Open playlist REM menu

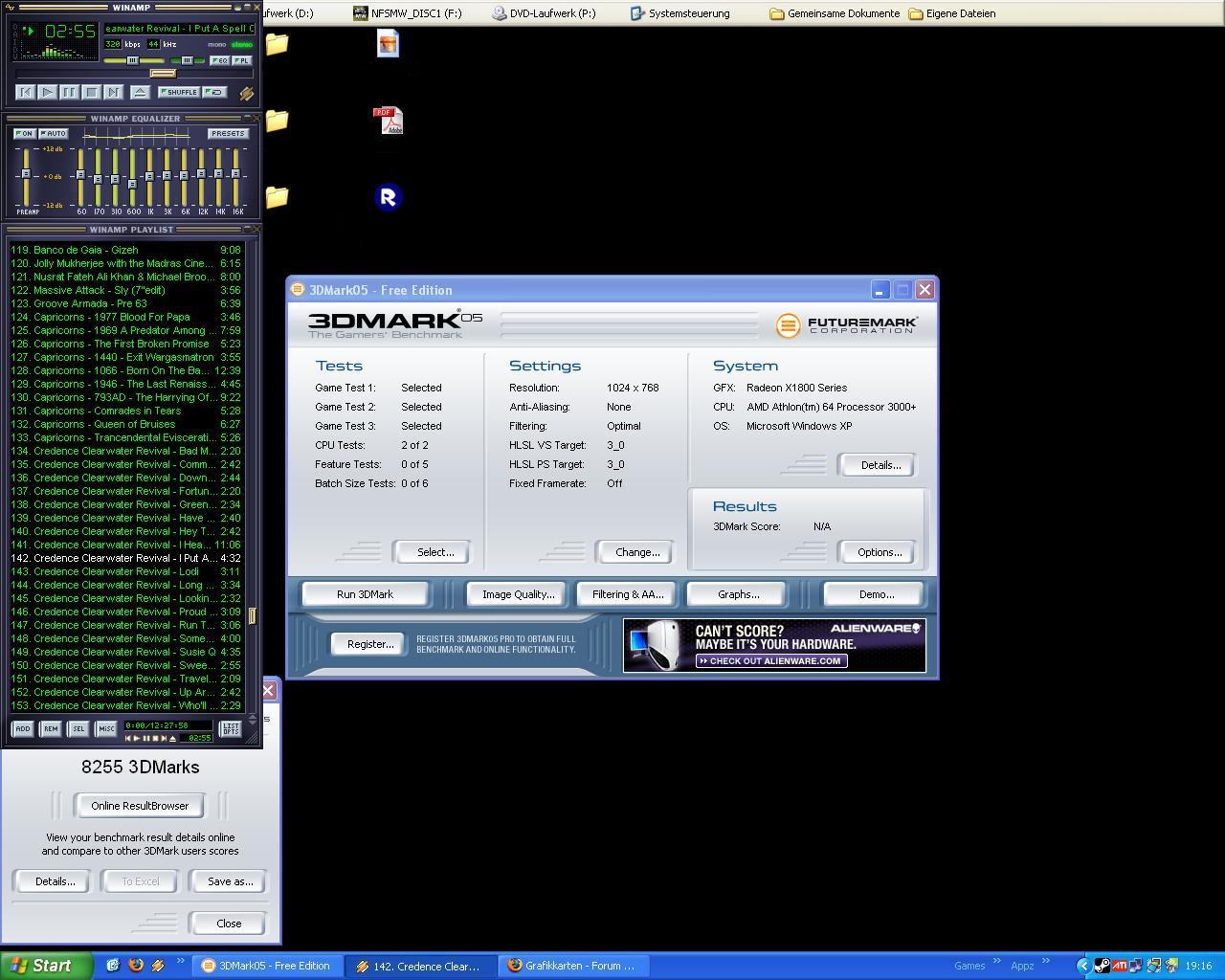tap(51, 728)
